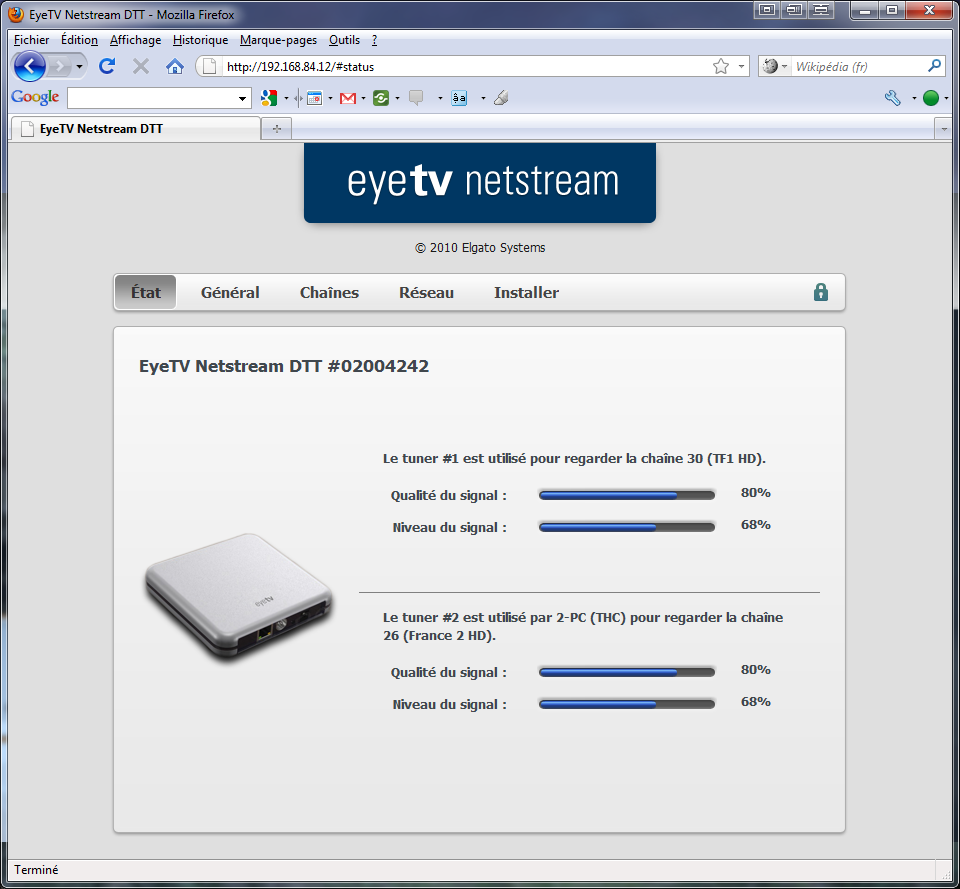Open a new tab with the plus button

pyautogui.click(x=277, y=129)
